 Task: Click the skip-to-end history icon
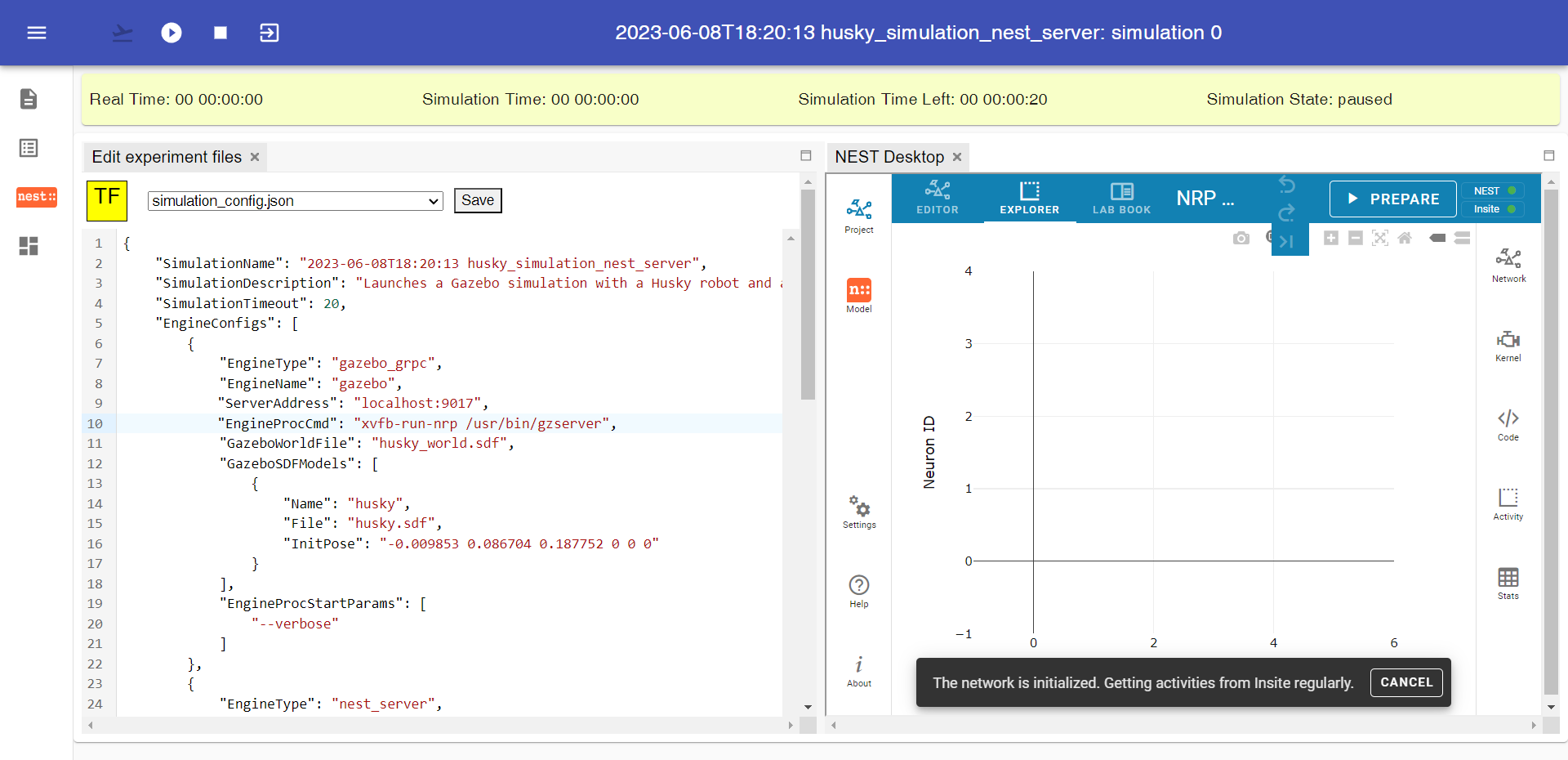1287,241
